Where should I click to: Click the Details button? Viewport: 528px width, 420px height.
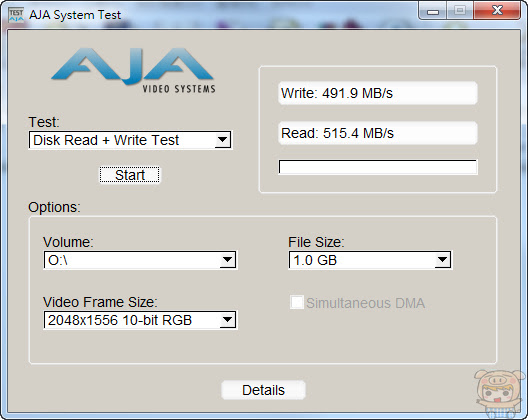[263, 390]
